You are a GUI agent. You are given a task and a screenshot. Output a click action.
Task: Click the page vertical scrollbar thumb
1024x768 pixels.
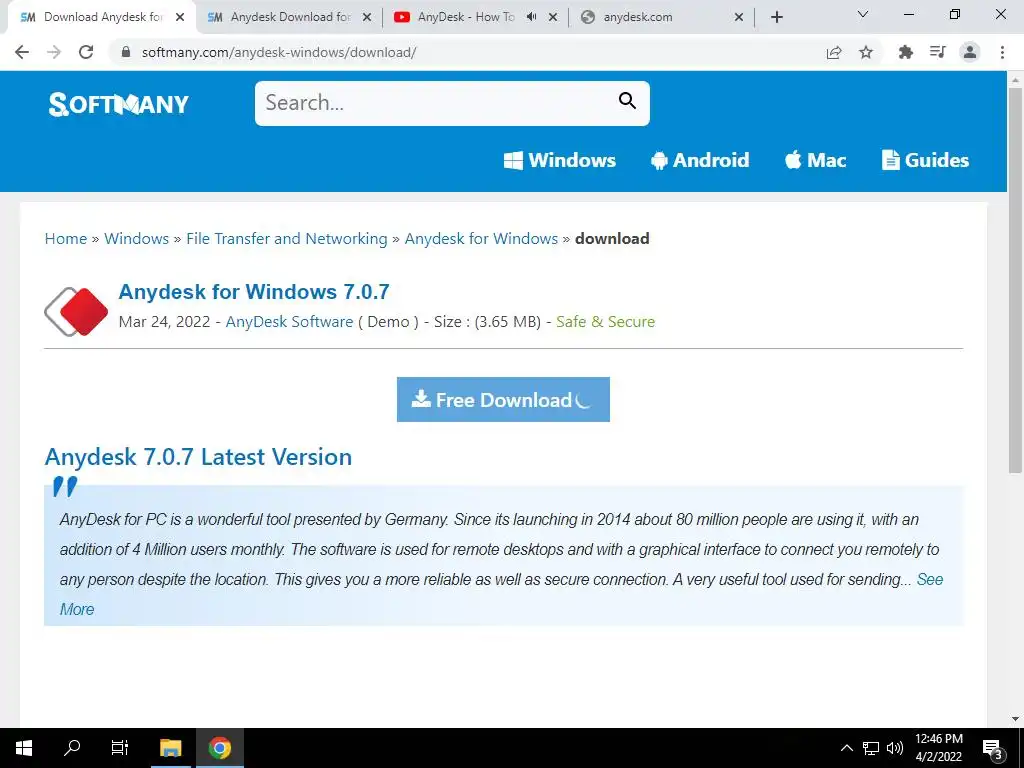point(1015,280)
